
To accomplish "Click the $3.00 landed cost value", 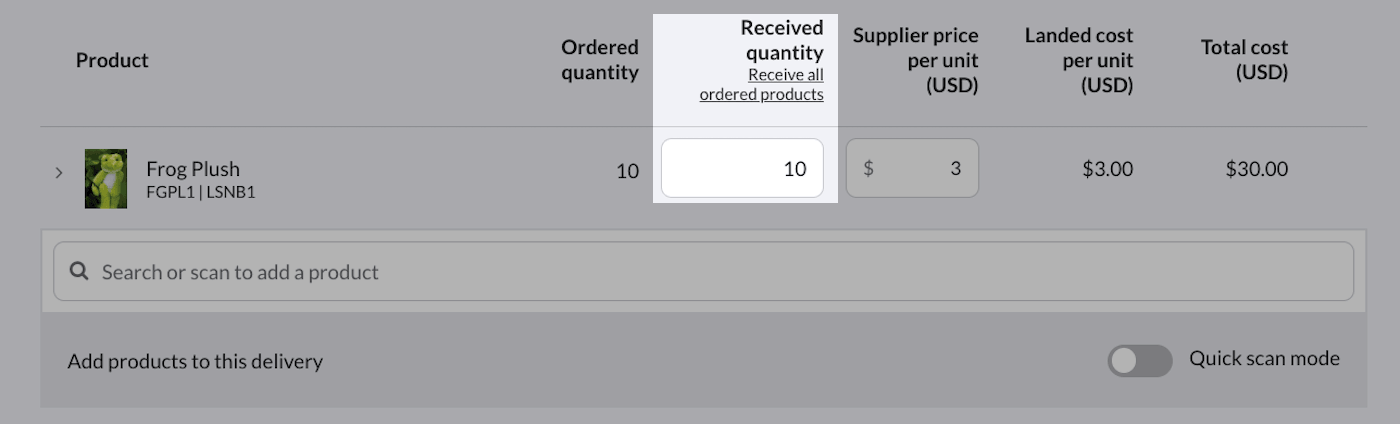I will click(x=1108, y=169).
